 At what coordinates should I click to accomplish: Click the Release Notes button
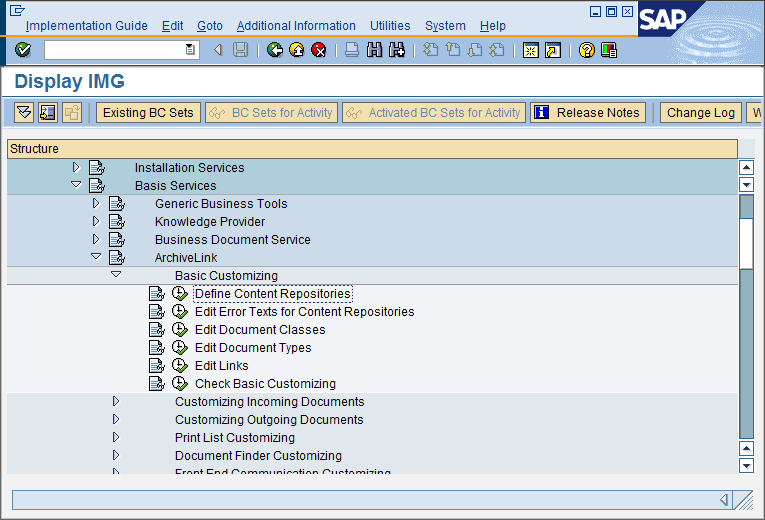[x=587, y=113]
